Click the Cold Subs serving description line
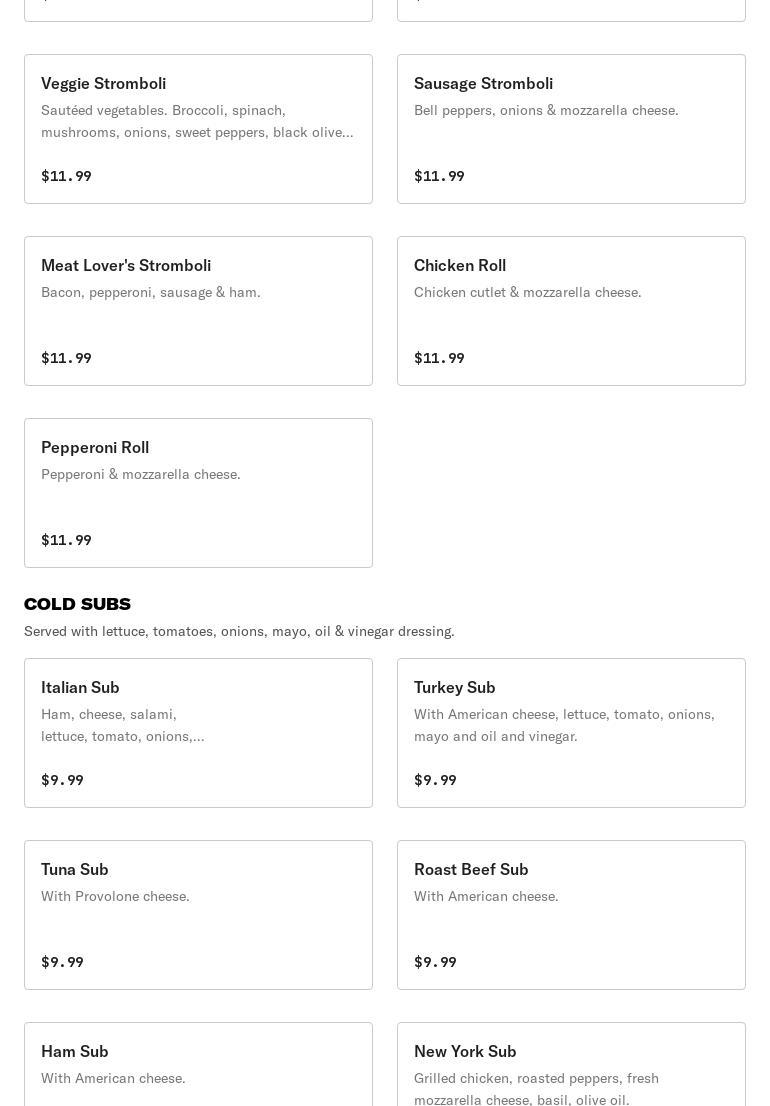This screenshot has width=770, height=1106. click(x=239, y=631)
